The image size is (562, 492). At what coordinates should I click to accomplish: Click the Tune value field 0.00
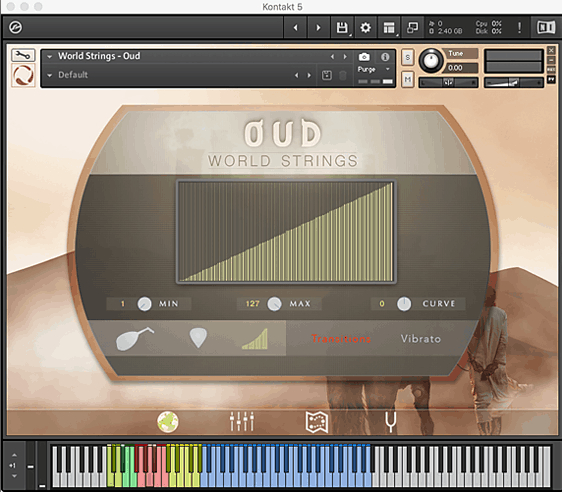point(460,68)
